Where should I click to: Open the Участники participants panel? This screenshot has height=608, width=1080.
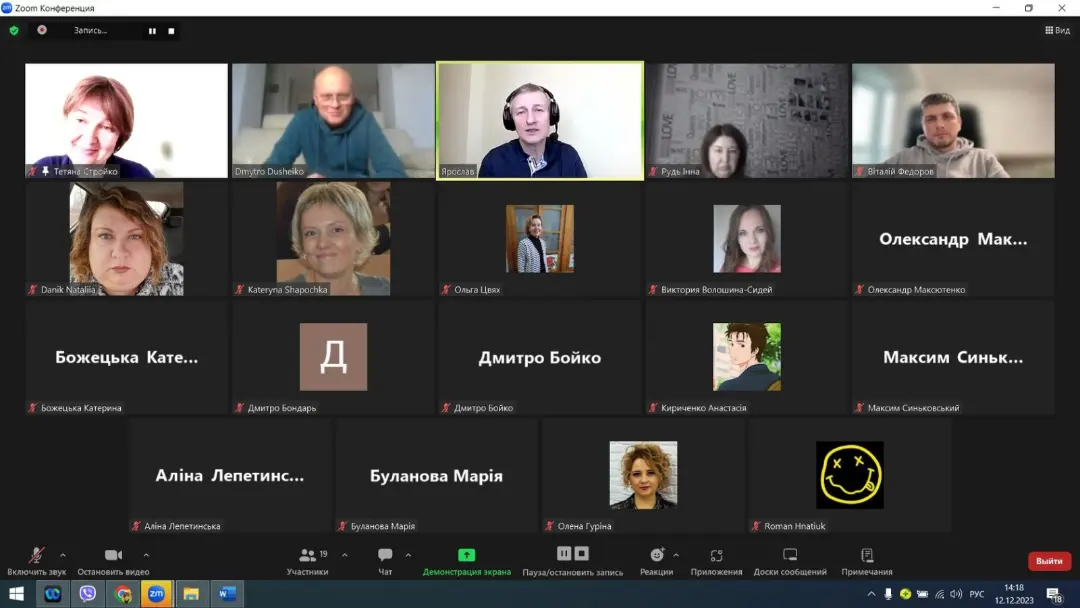click(307, 561)
